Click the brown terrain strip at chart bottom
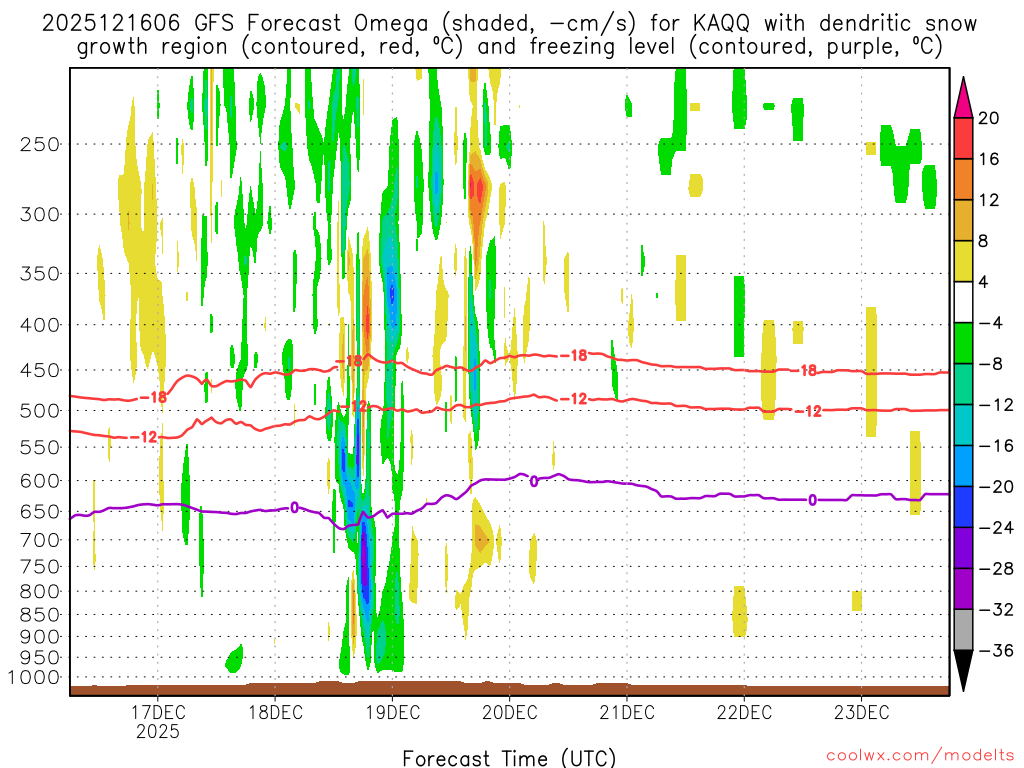This screenshot has width=1024, height=768. click(509, 690)
